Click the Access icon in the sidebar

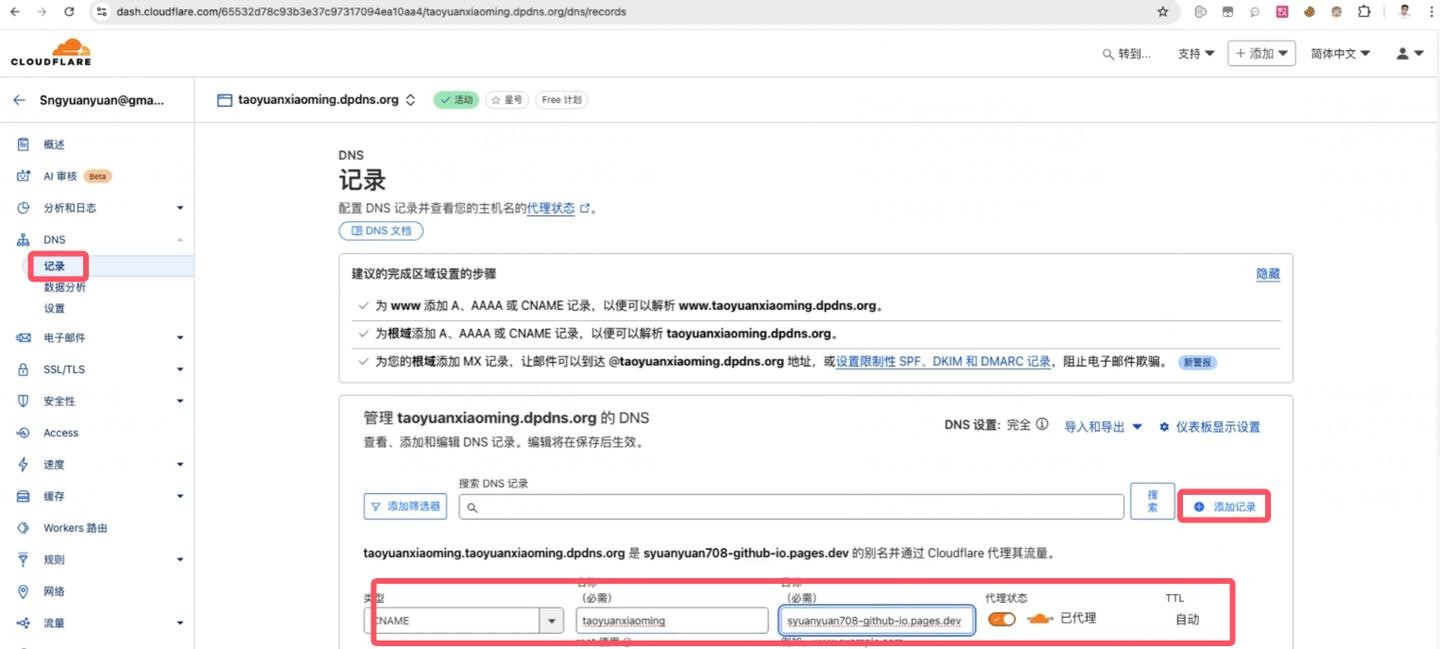tap(23, 433)
